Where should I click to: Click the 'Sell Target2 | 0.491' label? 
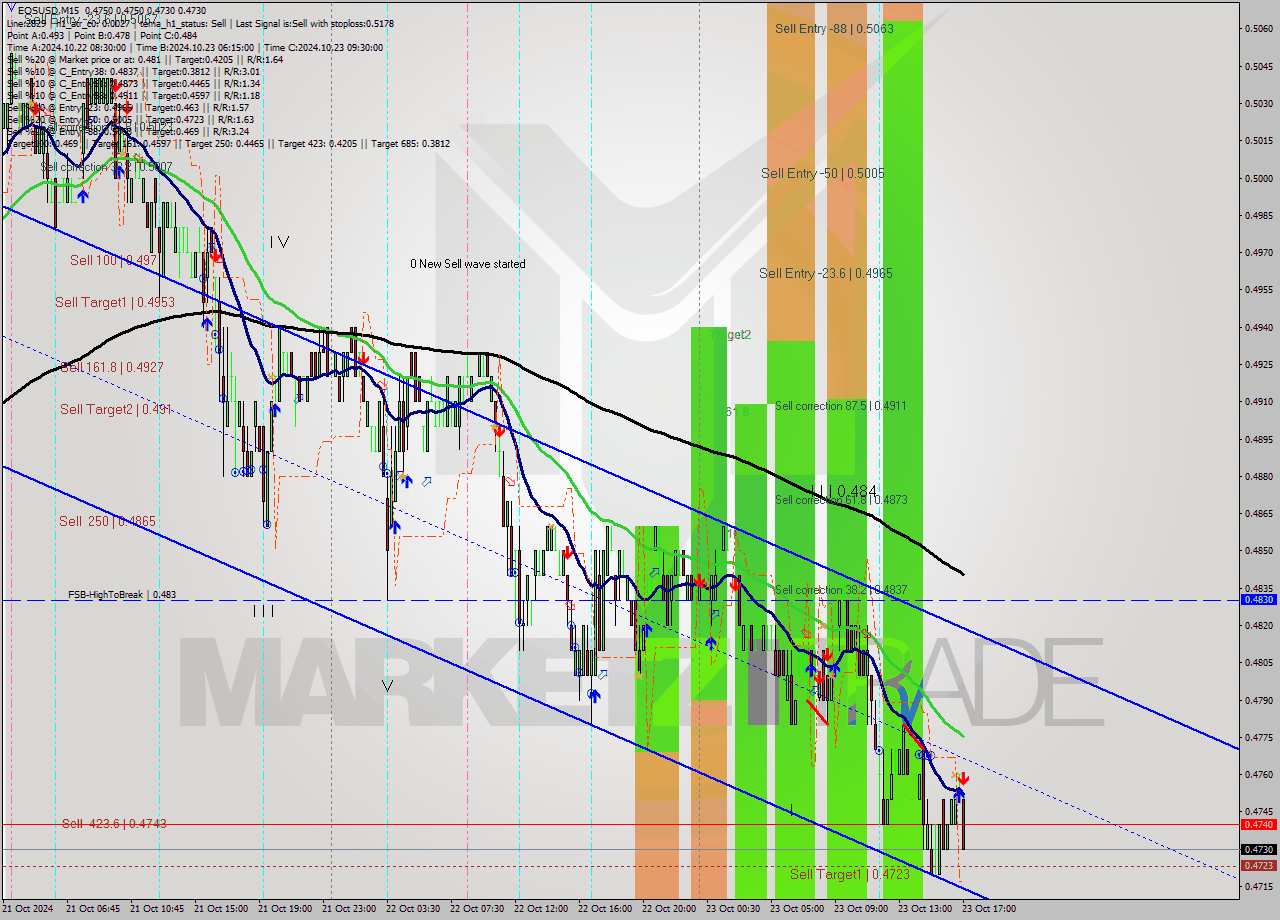(x=116, y=409)
